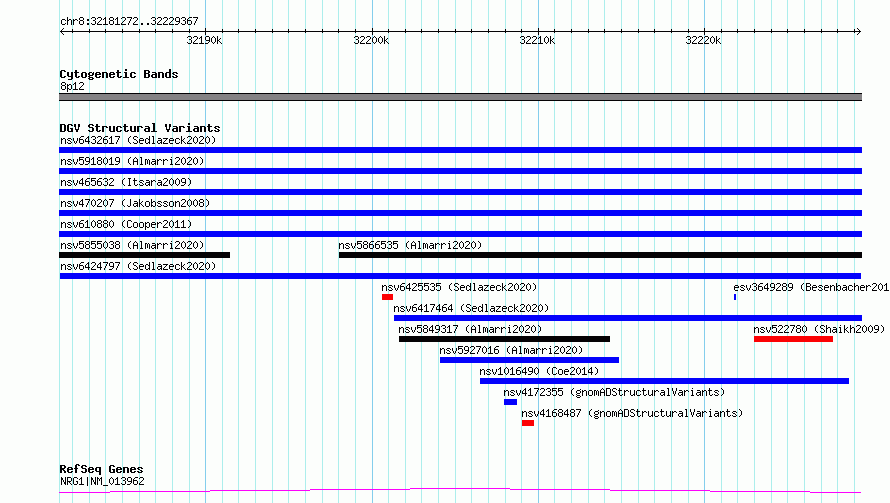Image resolution: width=890 pixels, height=503 pixels.
Task: Click the blue bar for nsv610880
Action: (x=460, y=234)
